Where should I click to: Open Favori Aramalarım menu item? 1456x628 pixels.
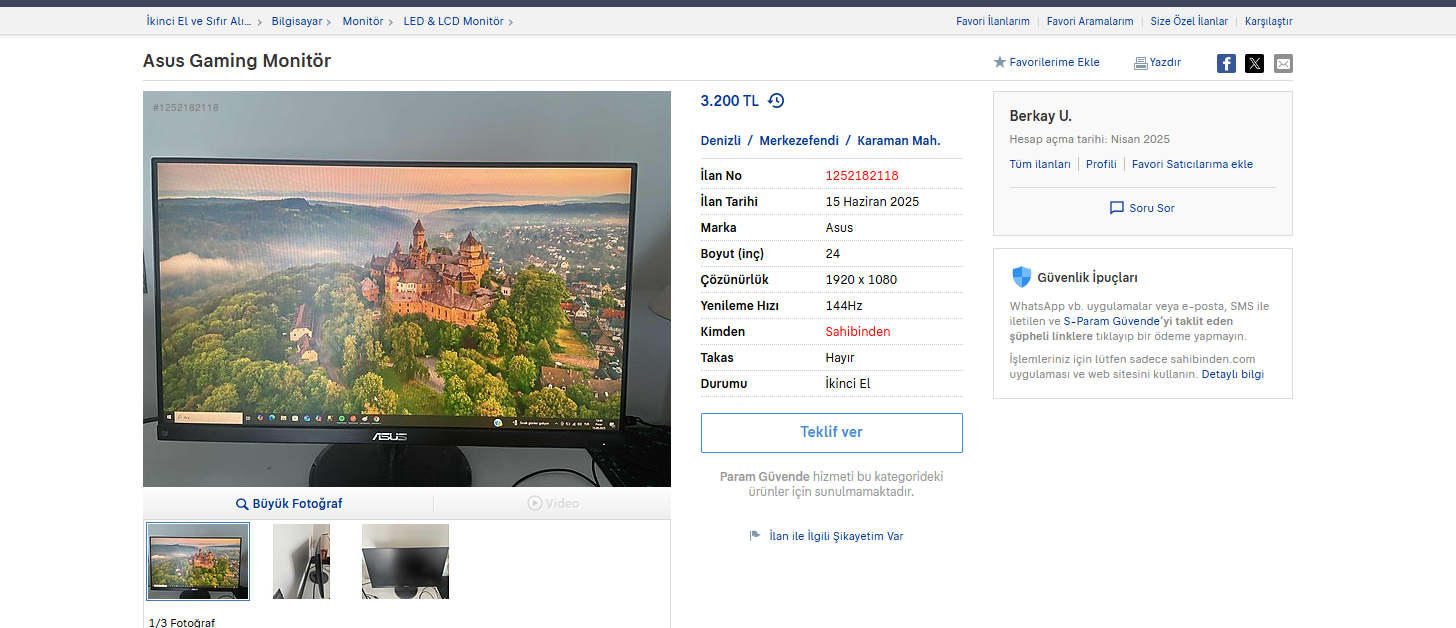[x=1090, y=21]
